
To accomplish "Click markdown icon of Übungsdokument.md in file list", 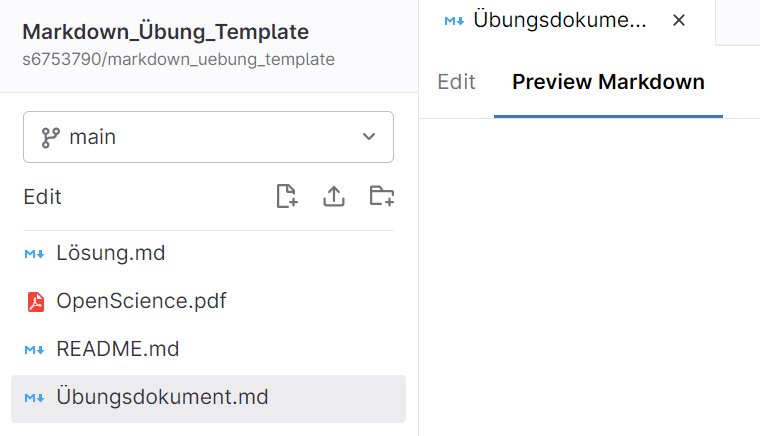I will pyautogui.click(x=34, y=398).
